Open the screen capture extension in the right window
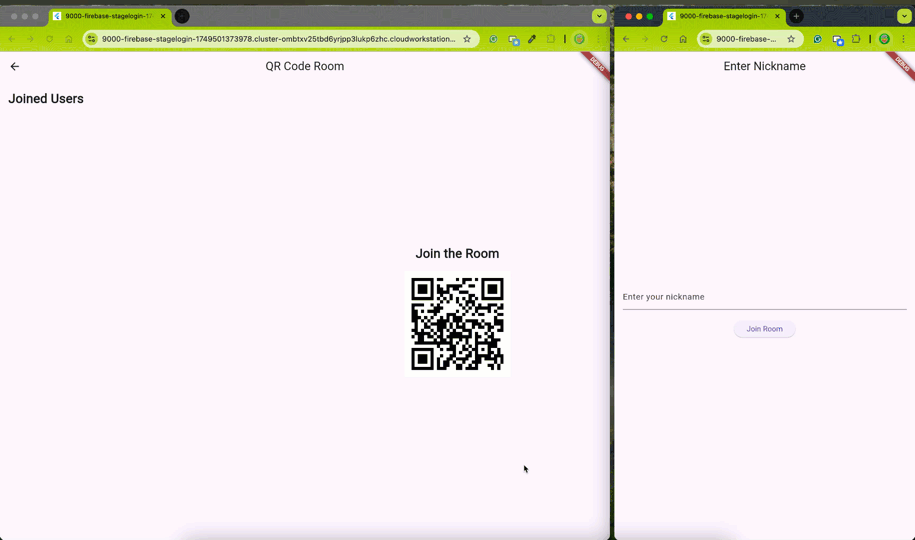Viewport: 915px width, 540px height. (x=838, y=40)
